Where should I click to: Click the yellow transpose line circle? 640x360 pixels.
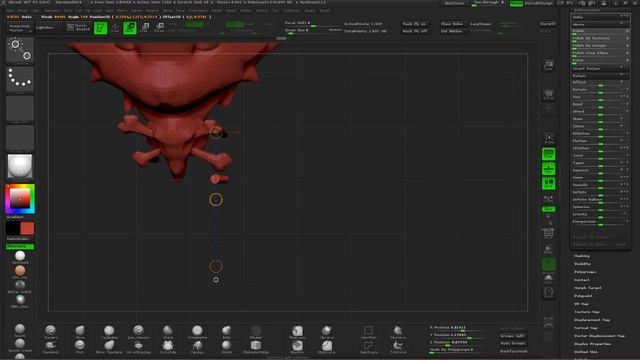tap(216, 200)
